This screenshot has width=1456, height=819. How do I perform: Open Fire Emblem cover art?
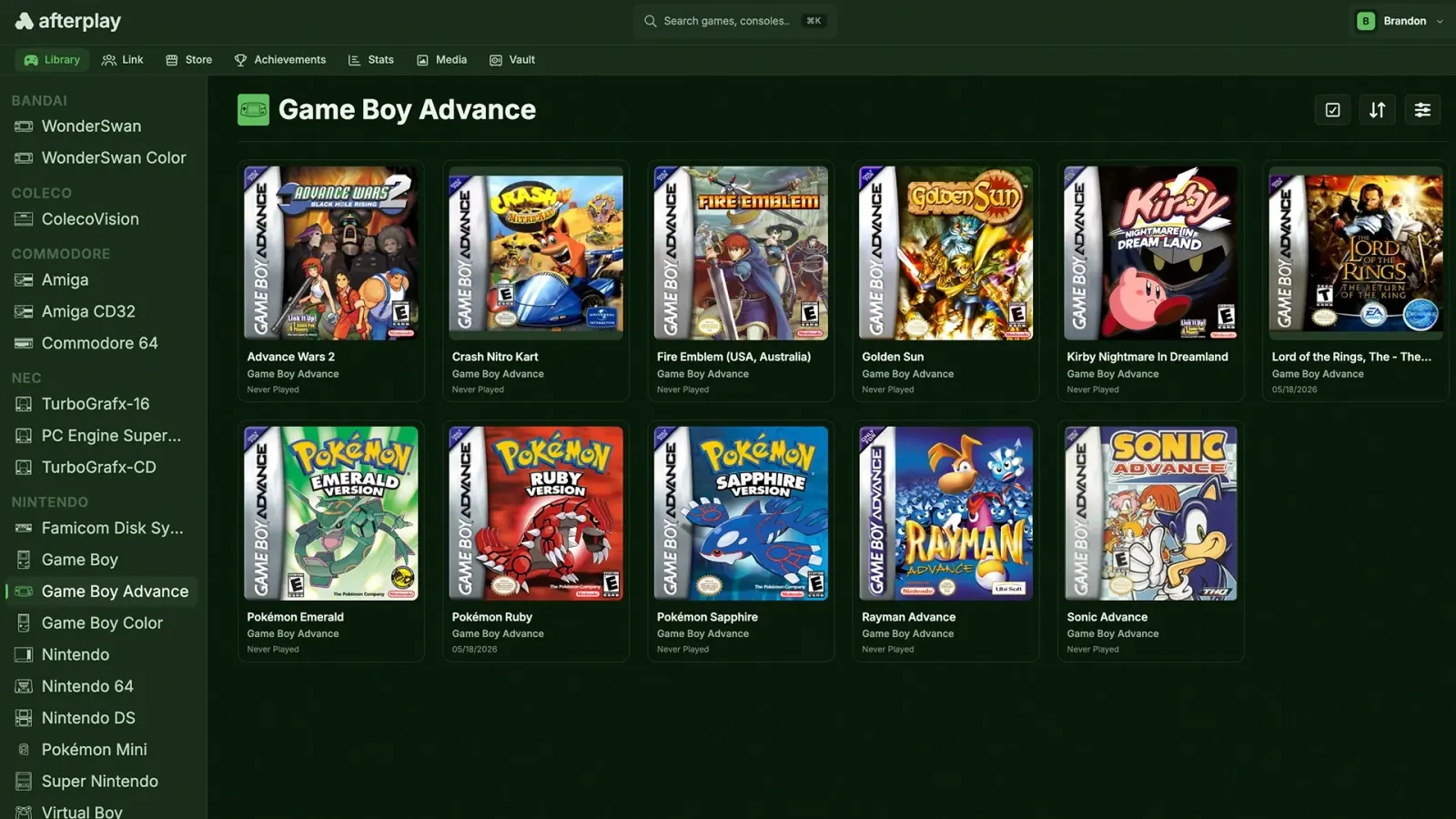(x=741, y=253)
